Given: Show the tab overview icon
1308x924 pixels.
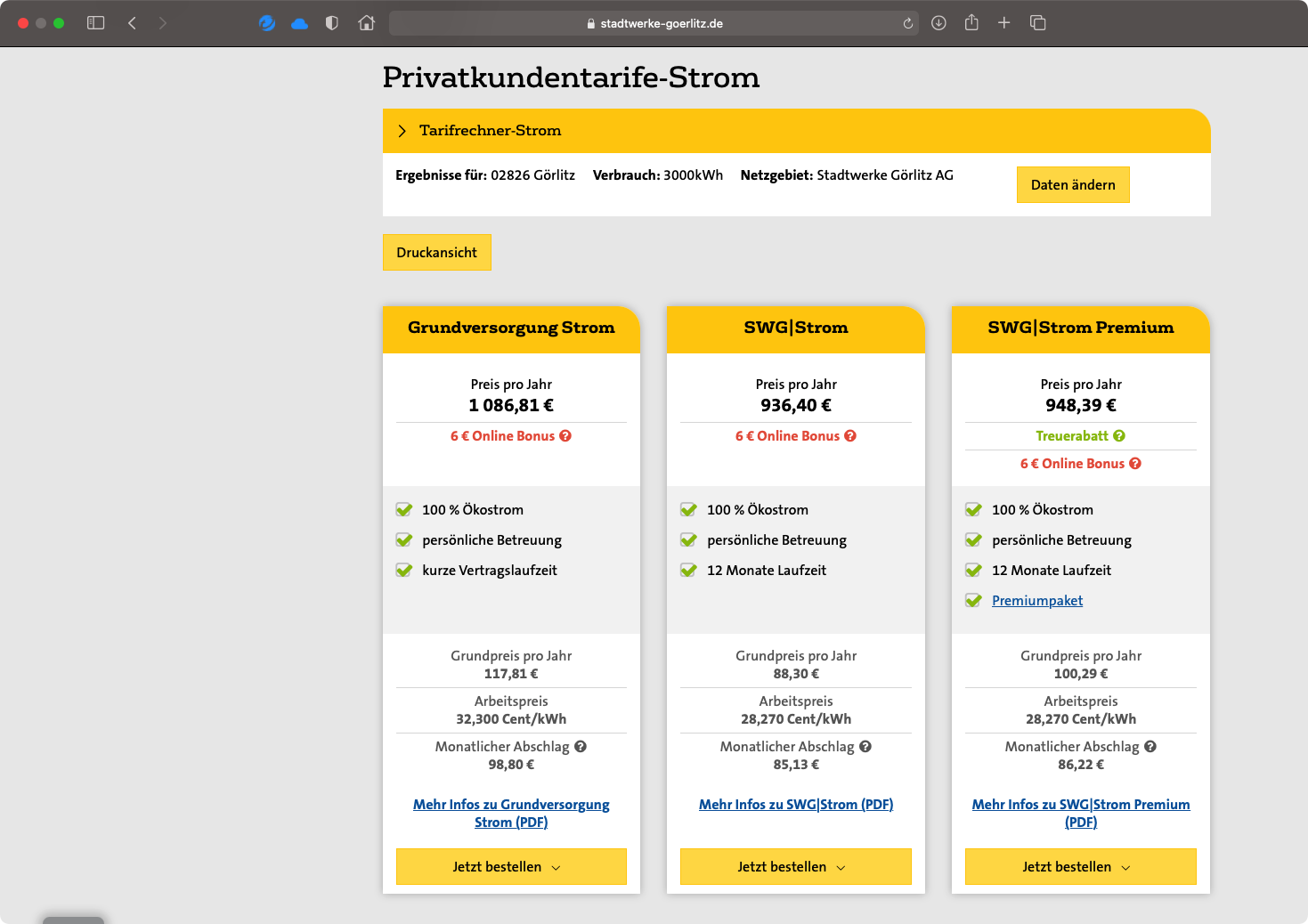Looking at the screenshot, I should click(1037, 23).
